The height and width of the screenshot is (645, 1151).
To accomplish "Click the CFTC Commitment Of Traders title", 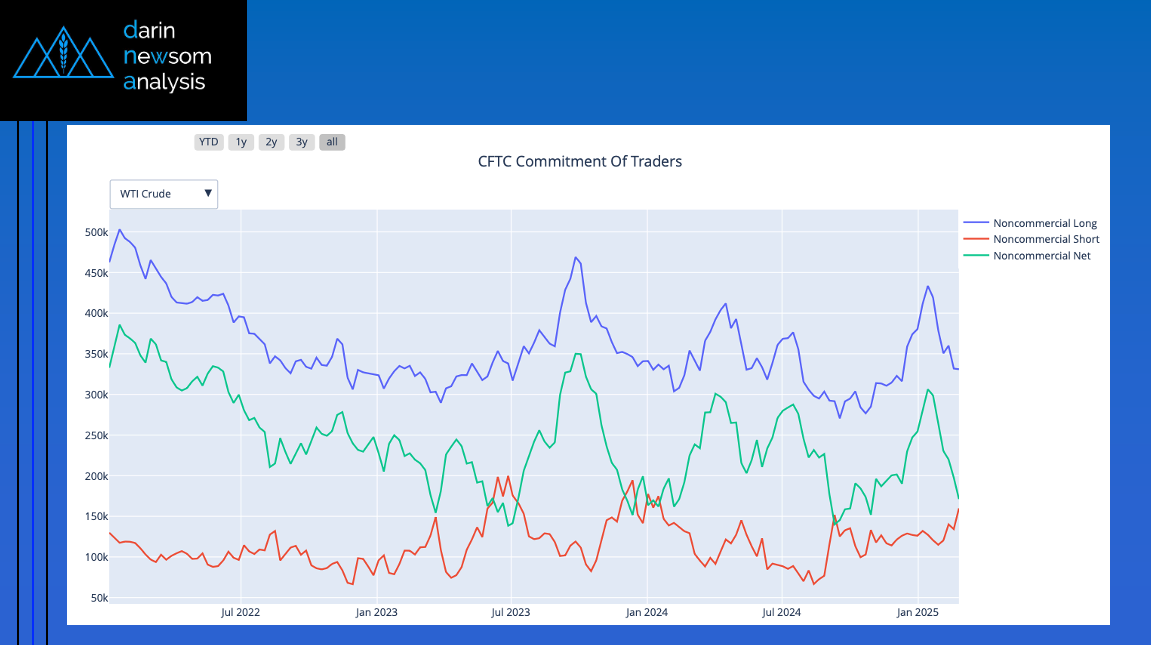I will tap(580, 161).
